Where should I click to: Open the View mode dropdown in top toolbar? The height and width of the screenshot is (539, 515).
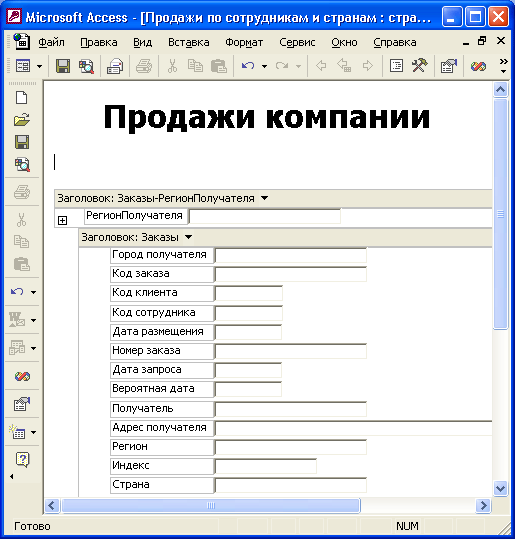pyautogui.click(x=40, y=66)
